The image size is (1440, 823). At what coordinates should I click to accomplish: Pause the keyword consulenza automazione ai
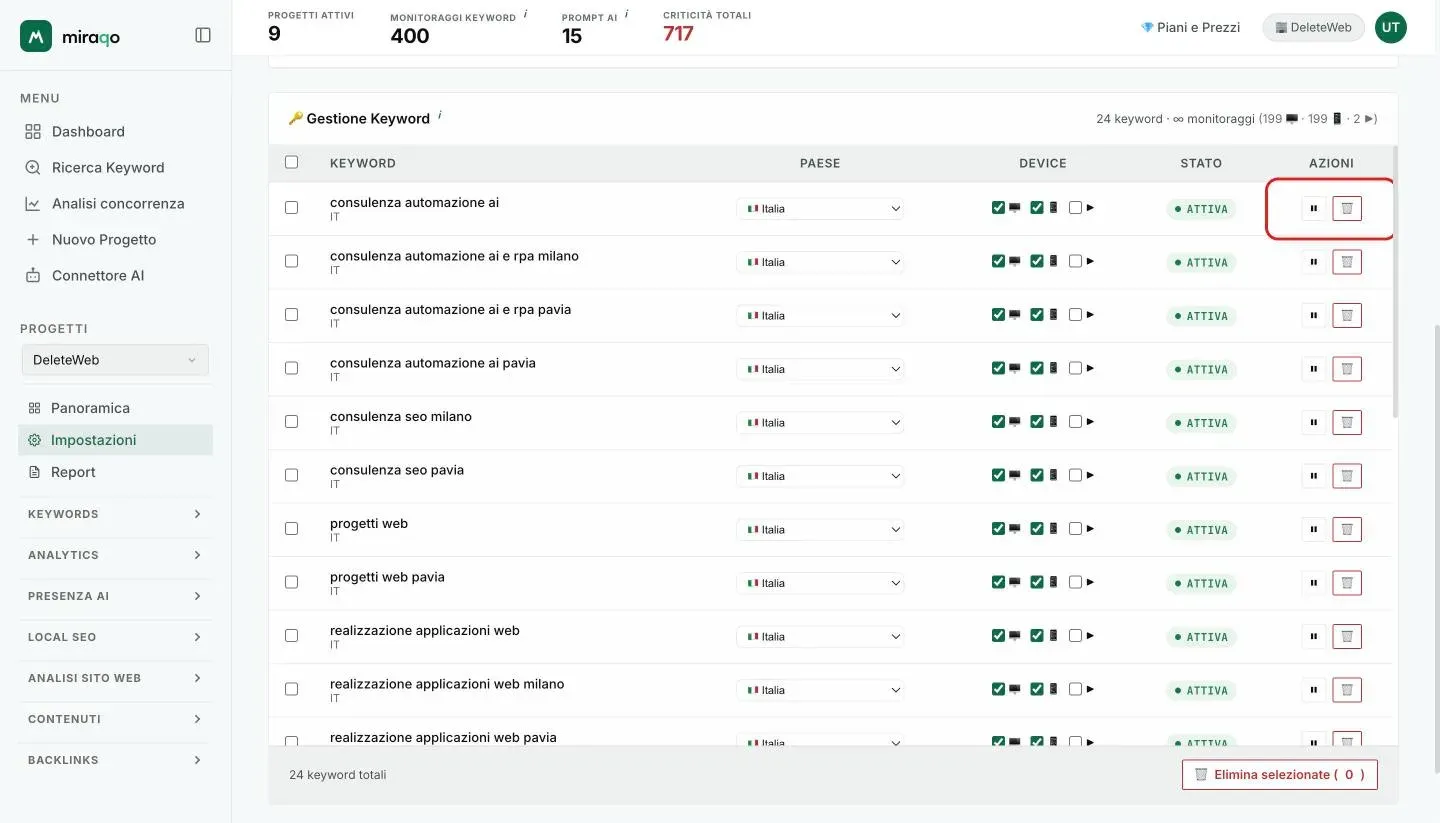(1314, 209)
